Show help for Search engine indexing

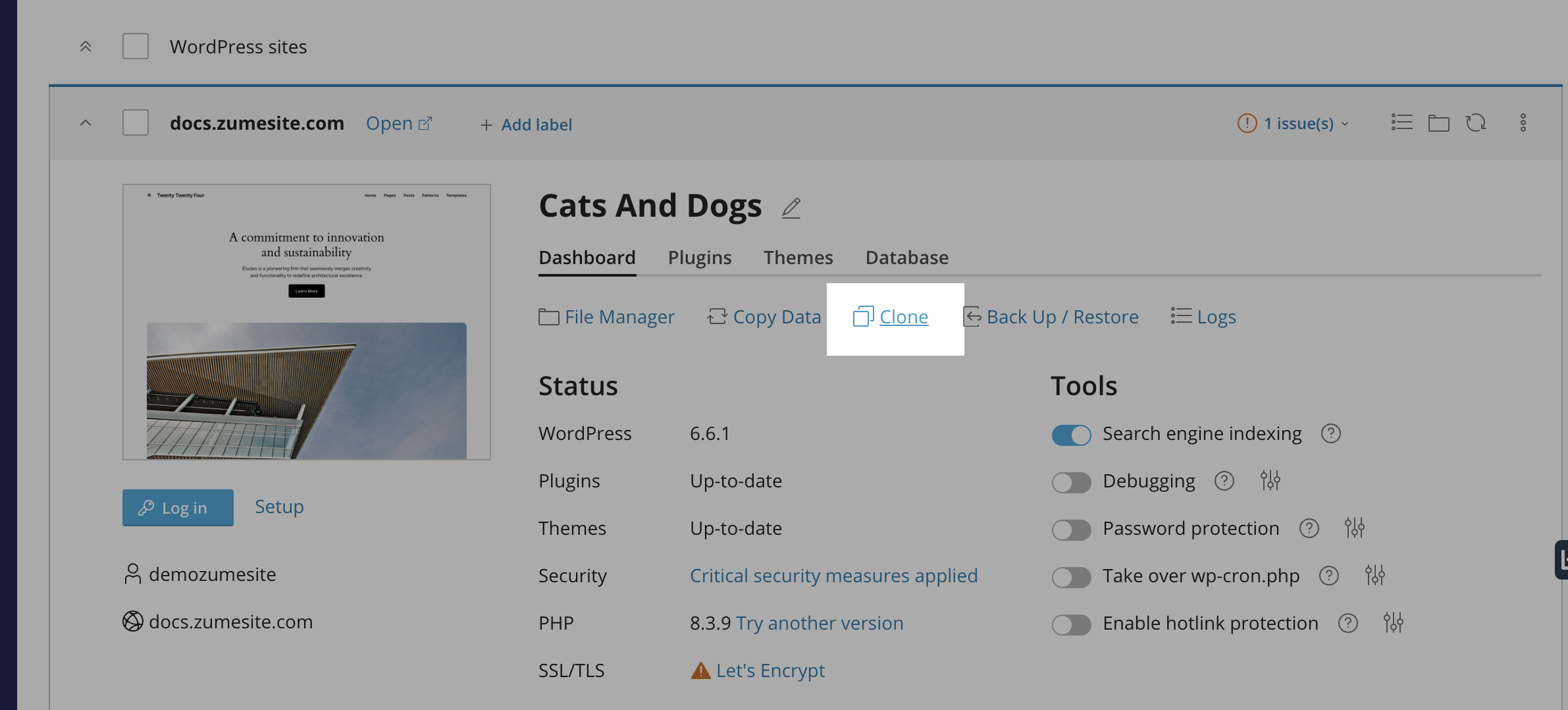click(x=1331, y=433)
